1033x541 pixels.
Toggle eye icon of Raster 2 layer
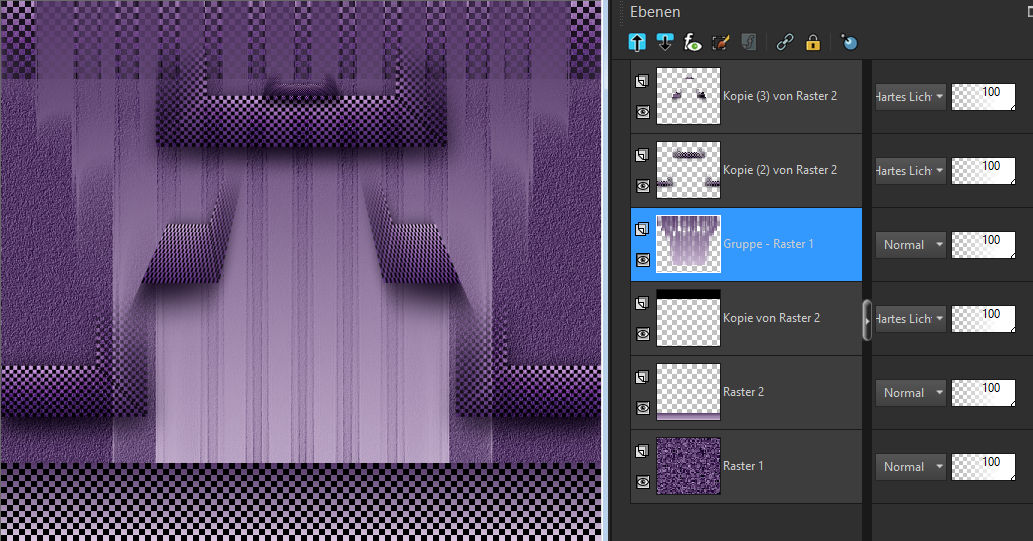pyautogui.click(x=642, y=409)
